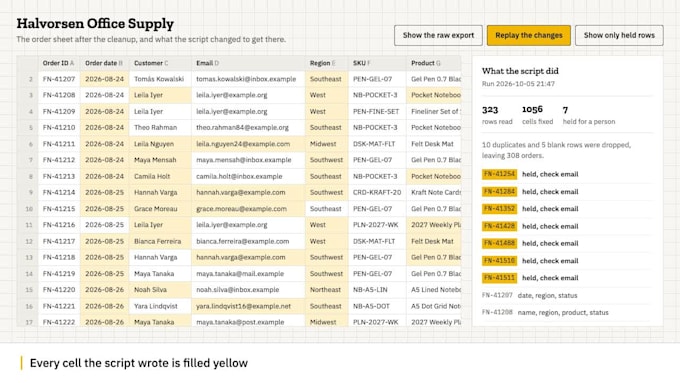The image size is (680, 383).
Task: Select email theo.rahman84@example.org
Action: [248, 128]
